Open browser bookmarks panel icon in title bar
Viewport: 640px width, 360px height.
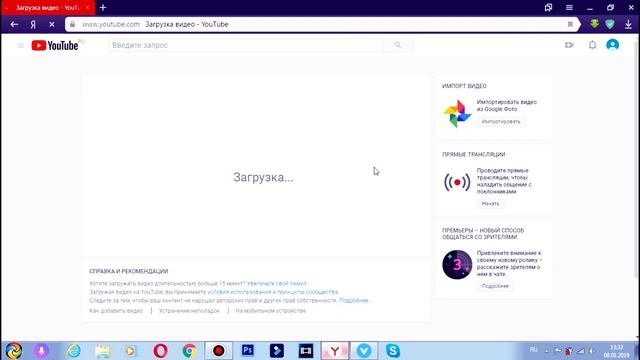(548, 8)
